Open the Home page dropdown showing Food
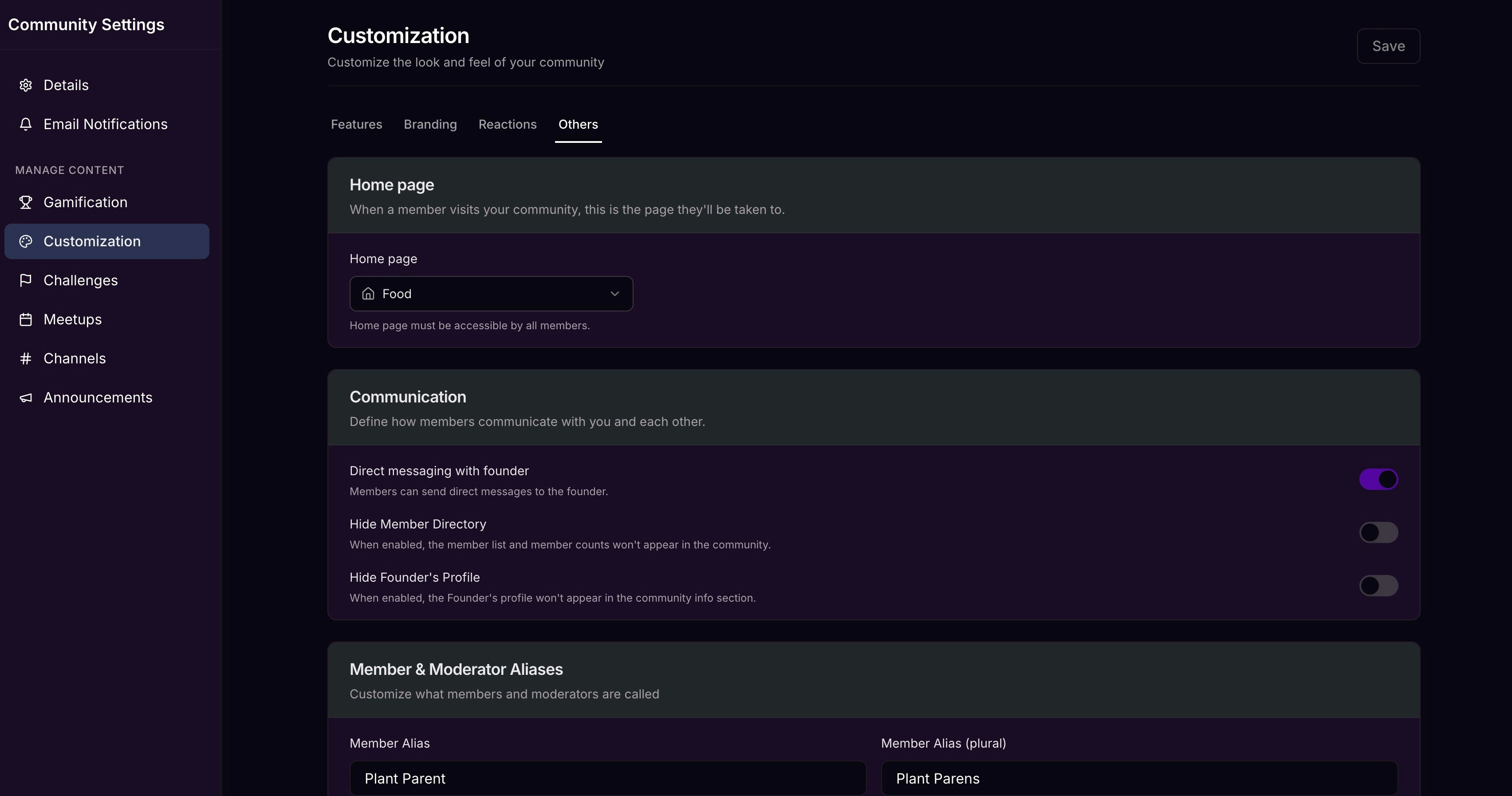Viewport: 1512px width, 796px height. coord(491,294)
